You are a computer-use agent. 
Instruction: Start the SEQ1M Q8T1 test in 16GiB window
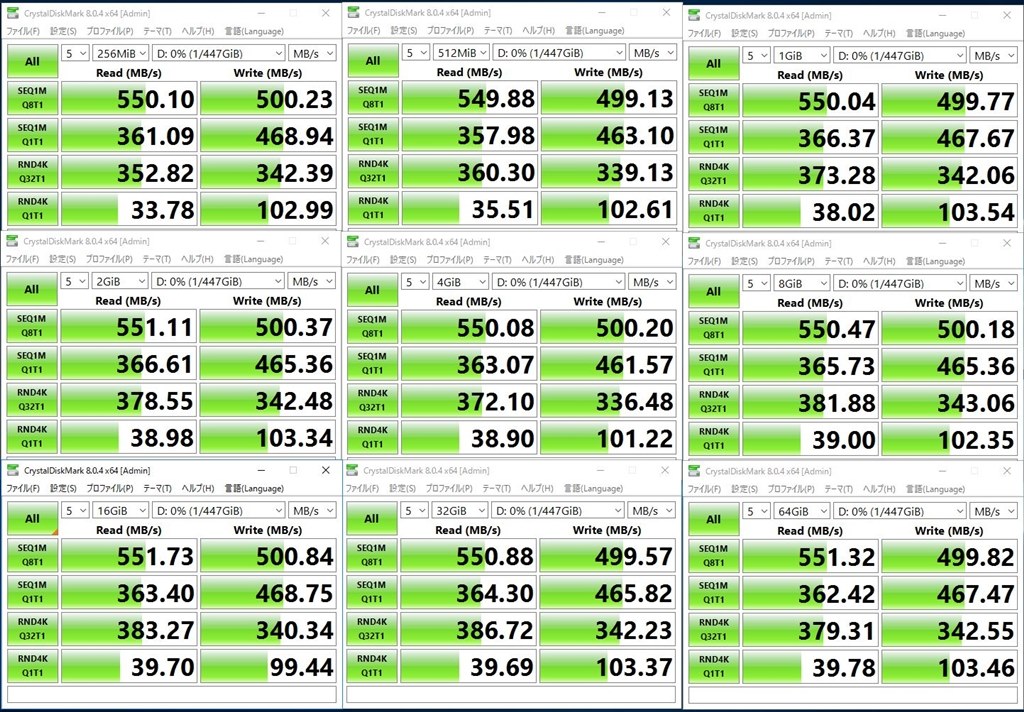pos(32,554)
